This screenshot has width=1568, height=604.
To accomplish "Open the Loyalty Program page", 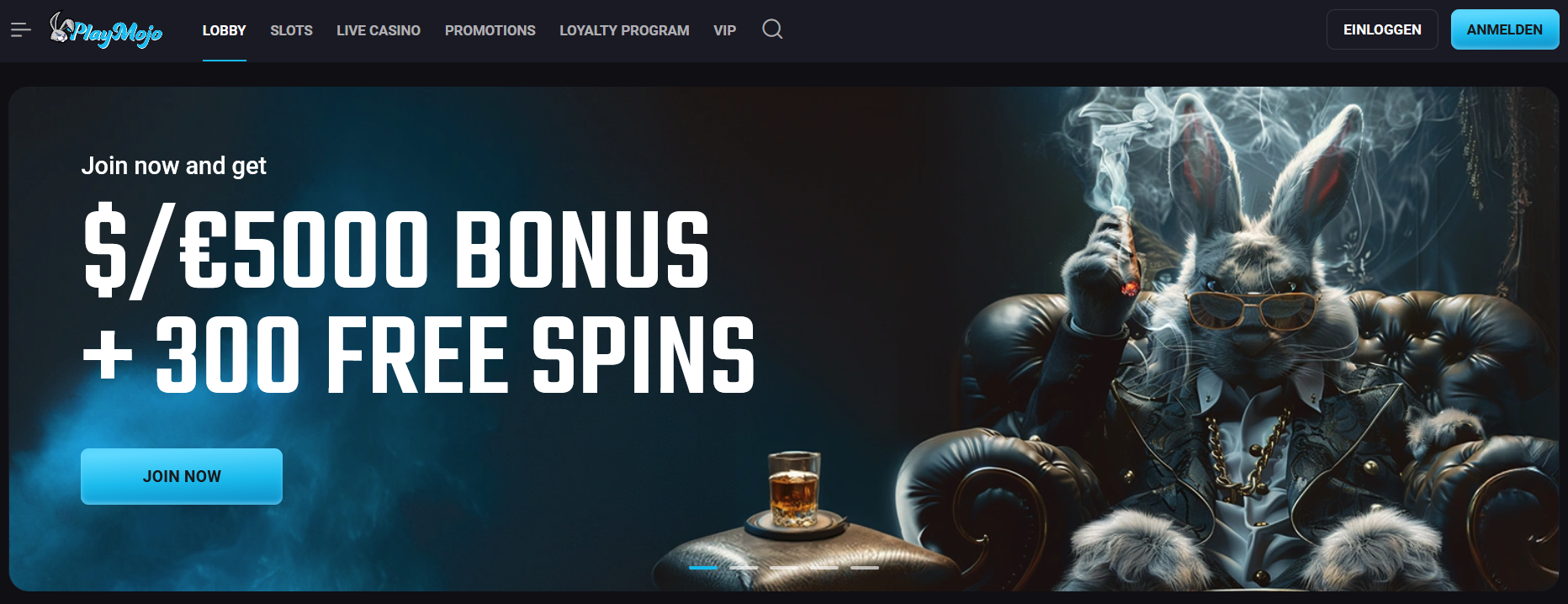I will (624, 30).
